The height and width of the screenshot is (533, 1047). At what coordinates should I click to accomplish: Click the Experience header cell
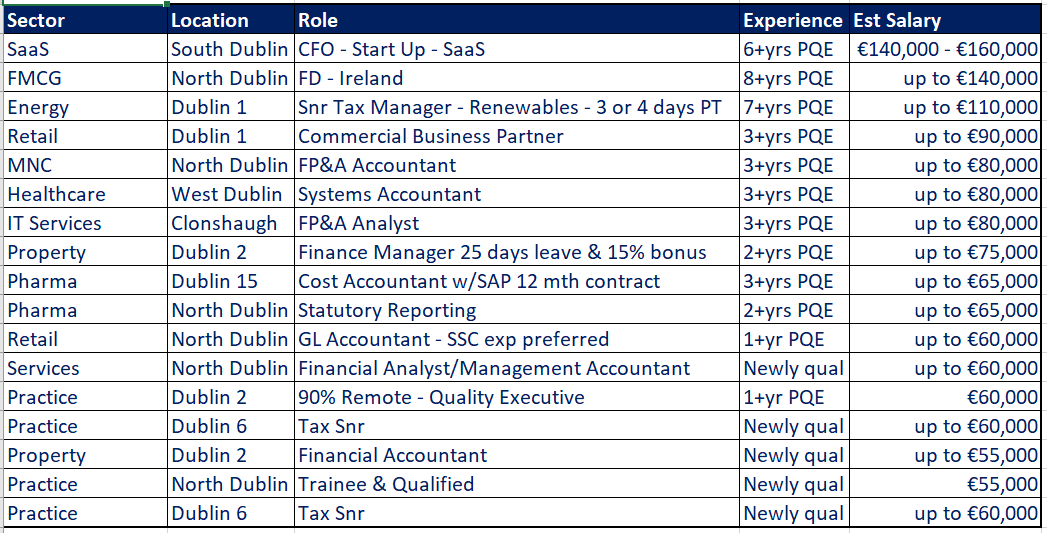click(794, 20)
